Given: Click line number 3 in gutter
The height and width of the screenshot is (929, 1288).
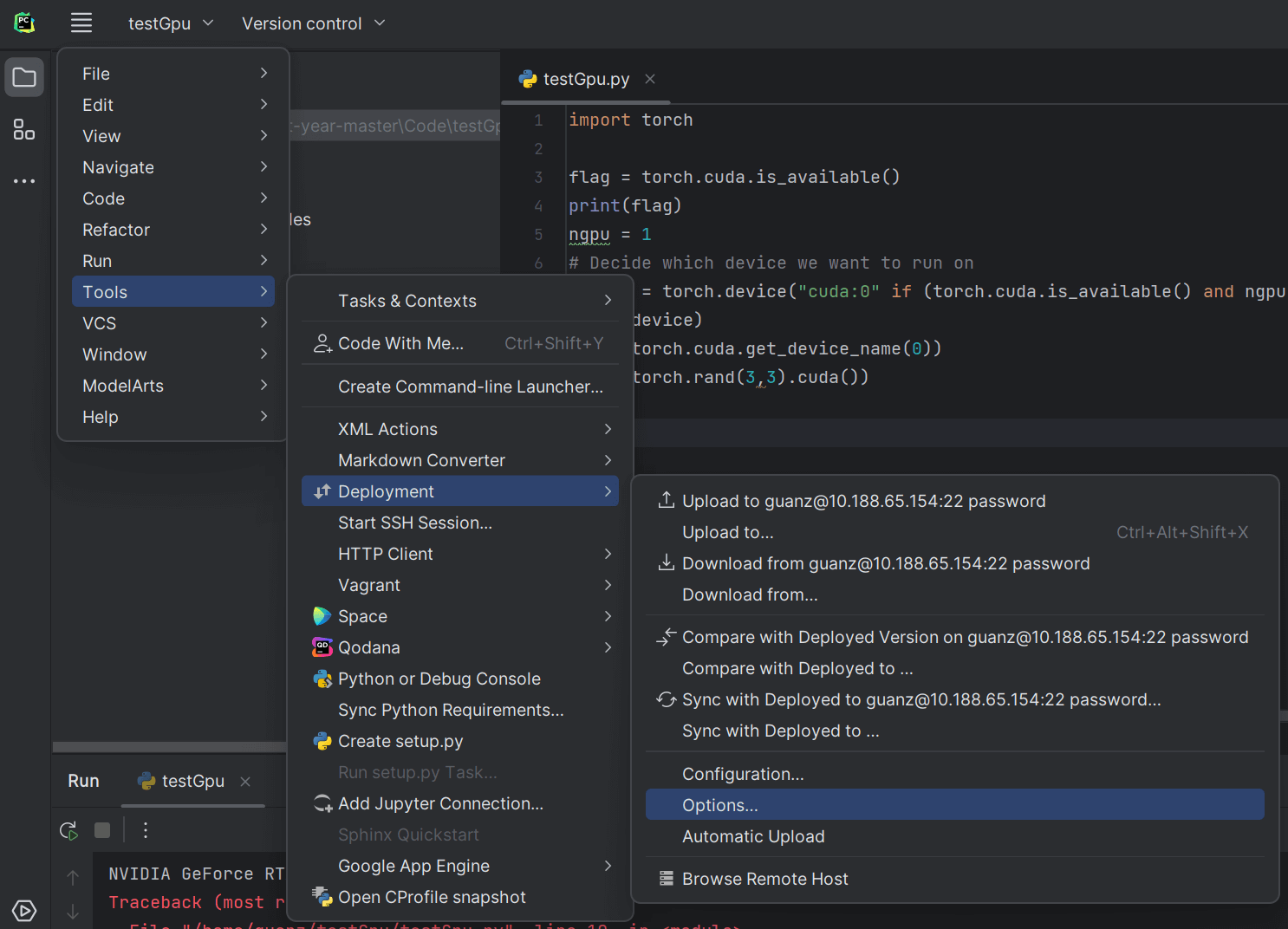Looking at the screenshot, I should click(x=538, y=178).
